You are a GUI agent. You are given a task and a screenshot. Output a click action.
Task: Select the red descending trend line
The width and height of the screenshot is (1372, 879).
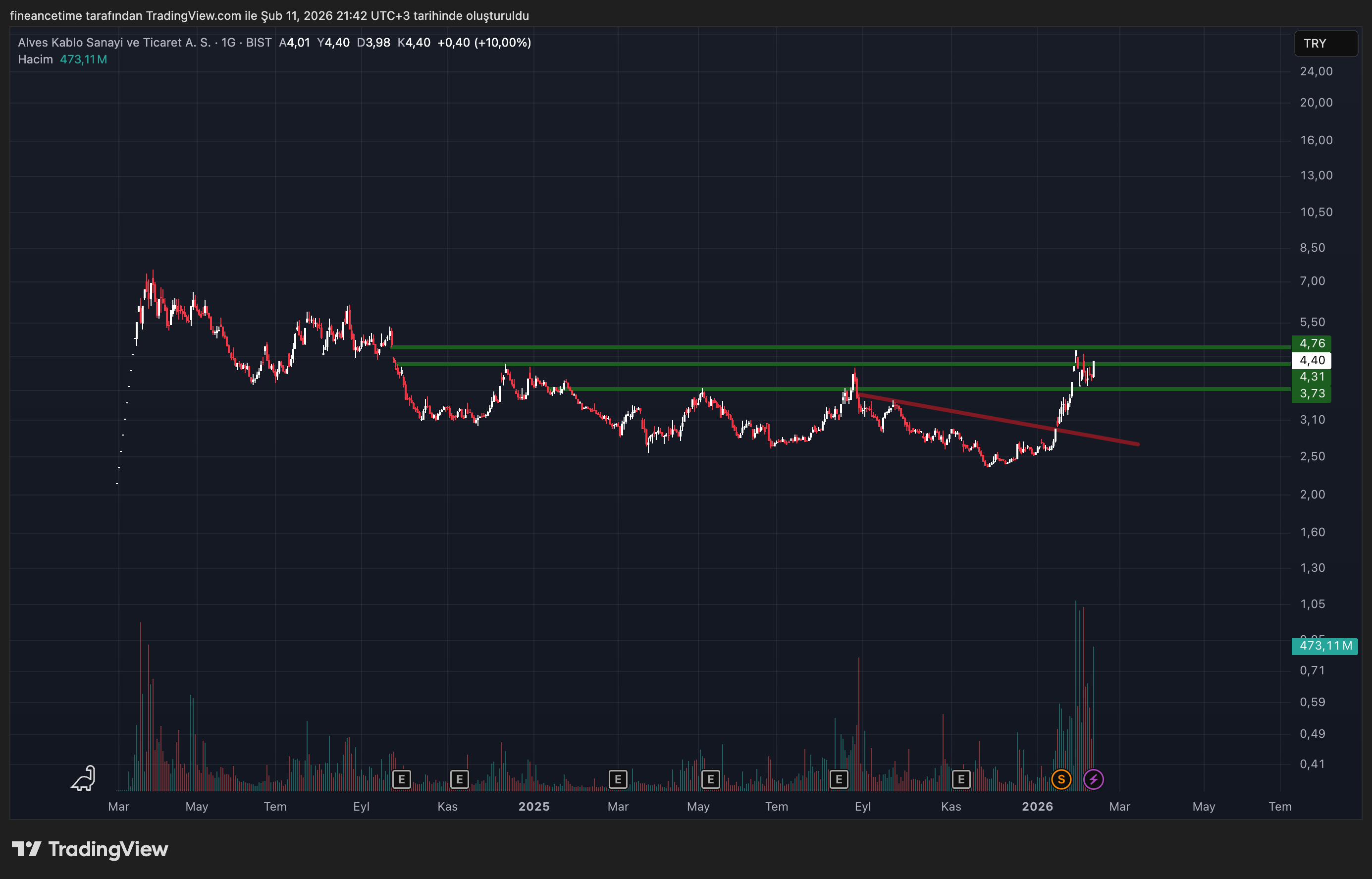[x=999, y=419]
